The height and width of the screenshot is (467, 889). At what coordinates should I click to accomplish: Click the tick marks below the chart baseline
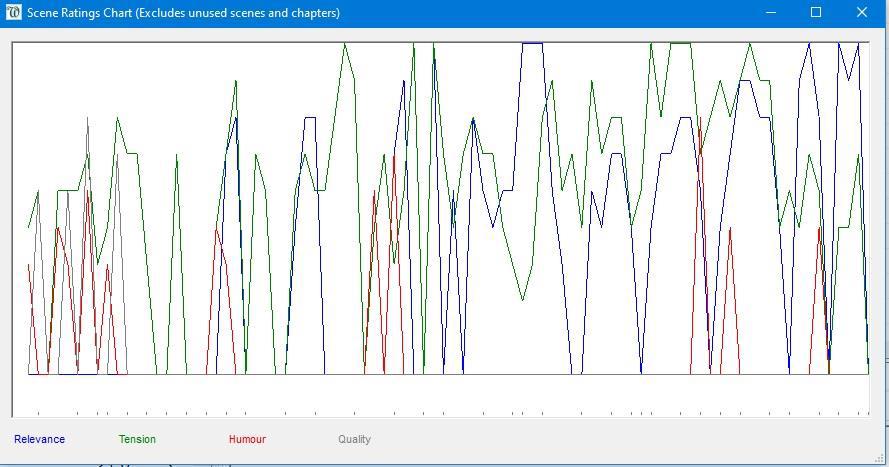point(450,412)
